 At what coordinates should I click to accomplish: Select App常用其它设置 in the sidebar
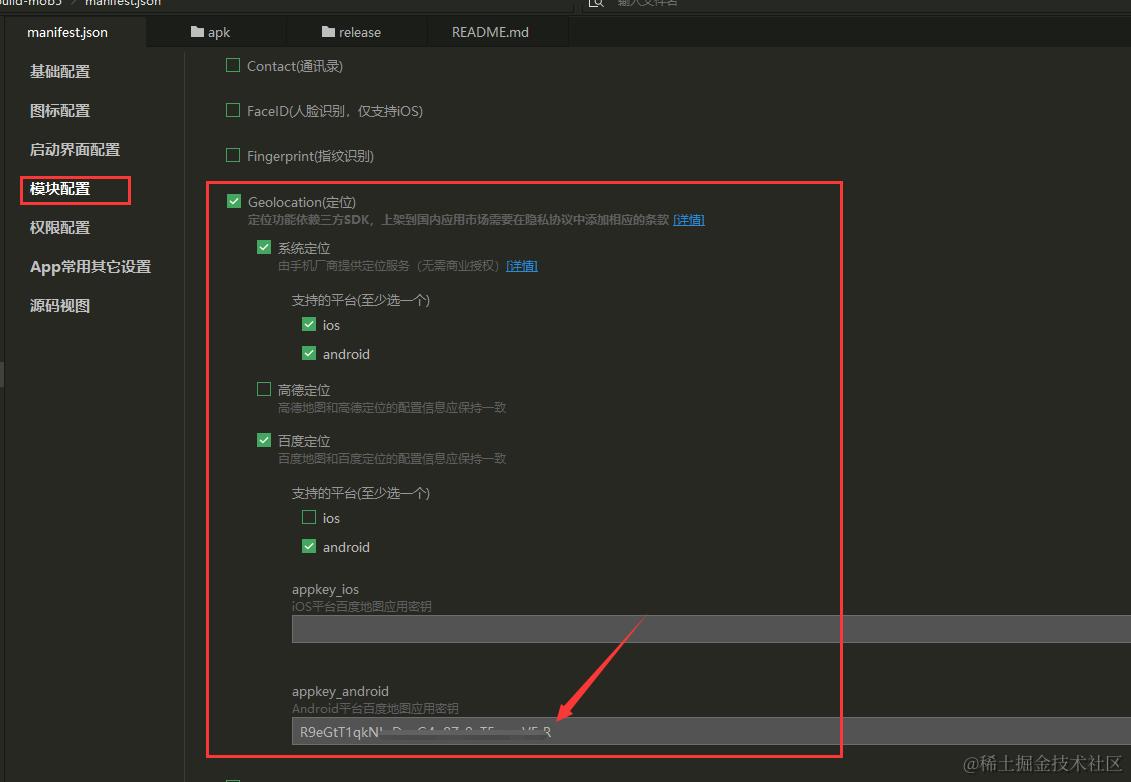[90, 266]
